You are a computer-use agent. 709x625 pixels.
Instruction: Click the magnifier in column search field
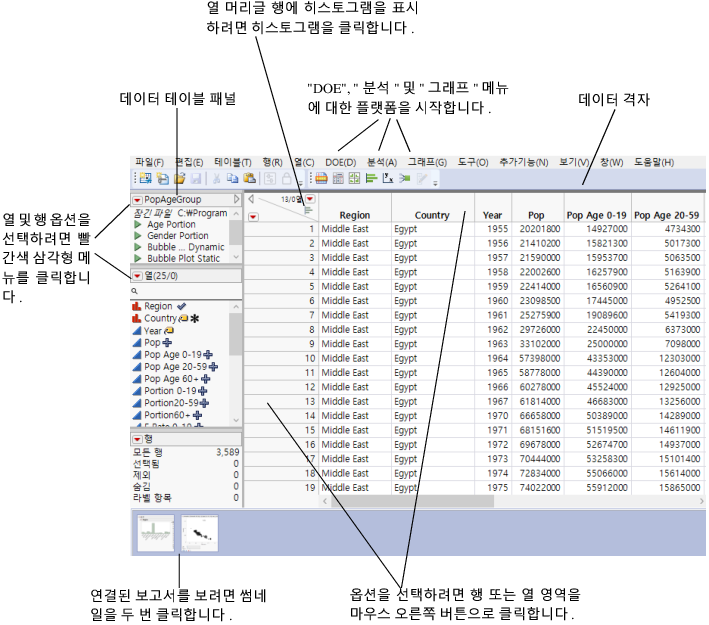tap(134, 291)
